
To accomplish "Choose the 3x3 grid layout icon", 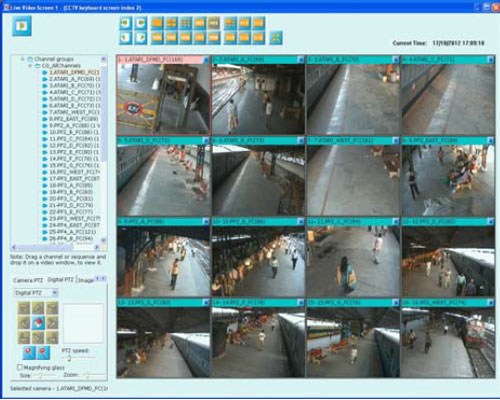I will point(186,23).
